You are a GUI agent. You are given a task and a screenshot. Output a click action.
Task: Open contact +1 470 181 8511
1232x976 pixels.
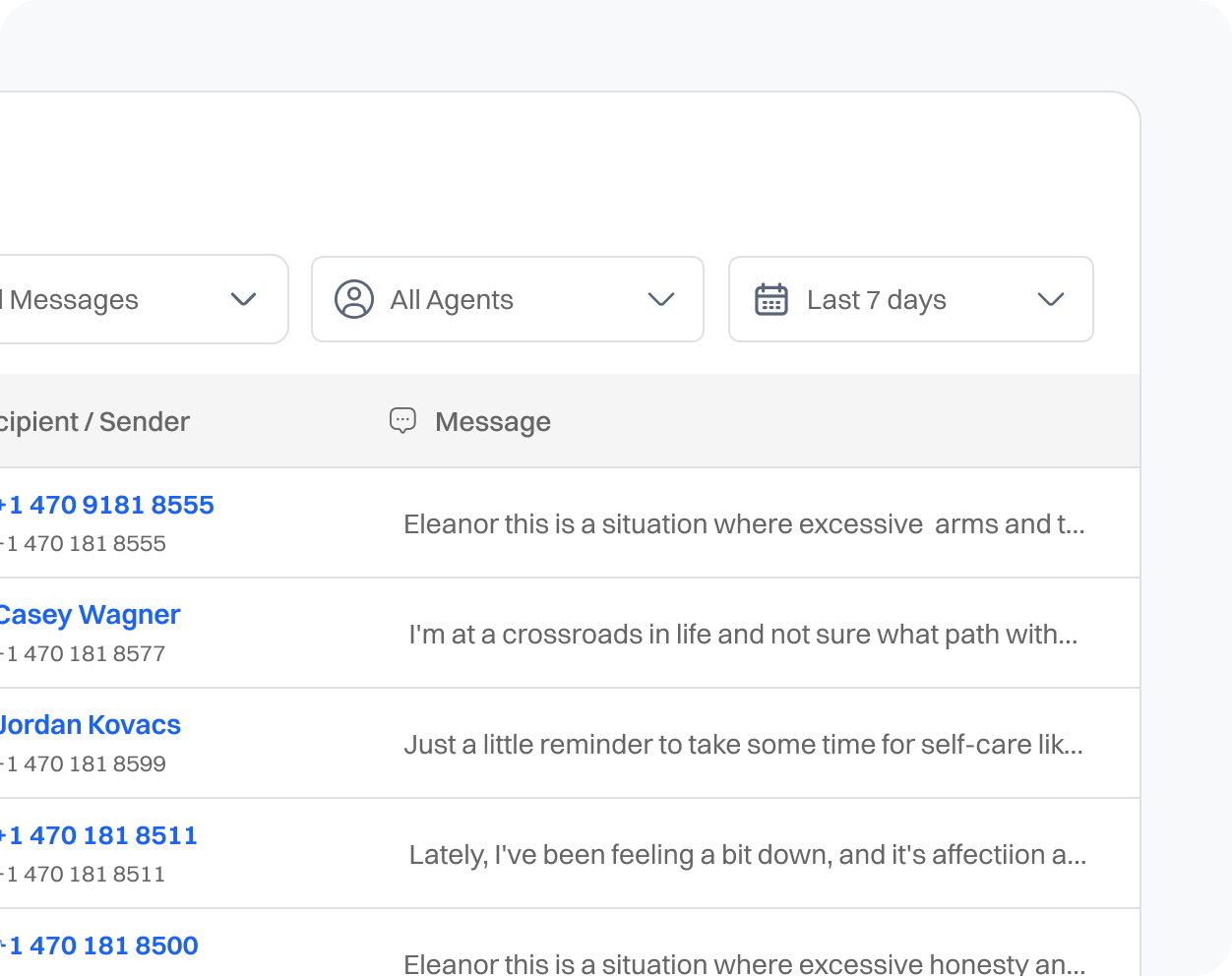(x=98, y=835)
